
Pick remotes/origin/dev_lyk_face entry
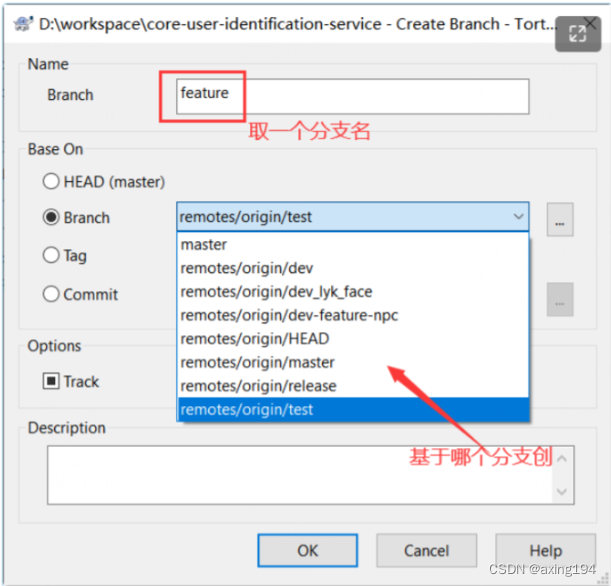[353, 292]
